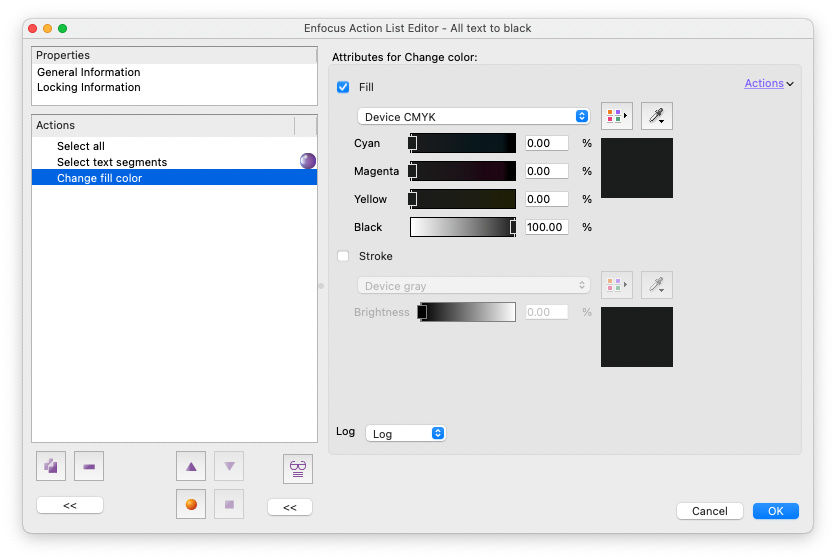Screen dimensions: 836x560
Task: Click the glasses preview icon button
Action: (298, 469)
